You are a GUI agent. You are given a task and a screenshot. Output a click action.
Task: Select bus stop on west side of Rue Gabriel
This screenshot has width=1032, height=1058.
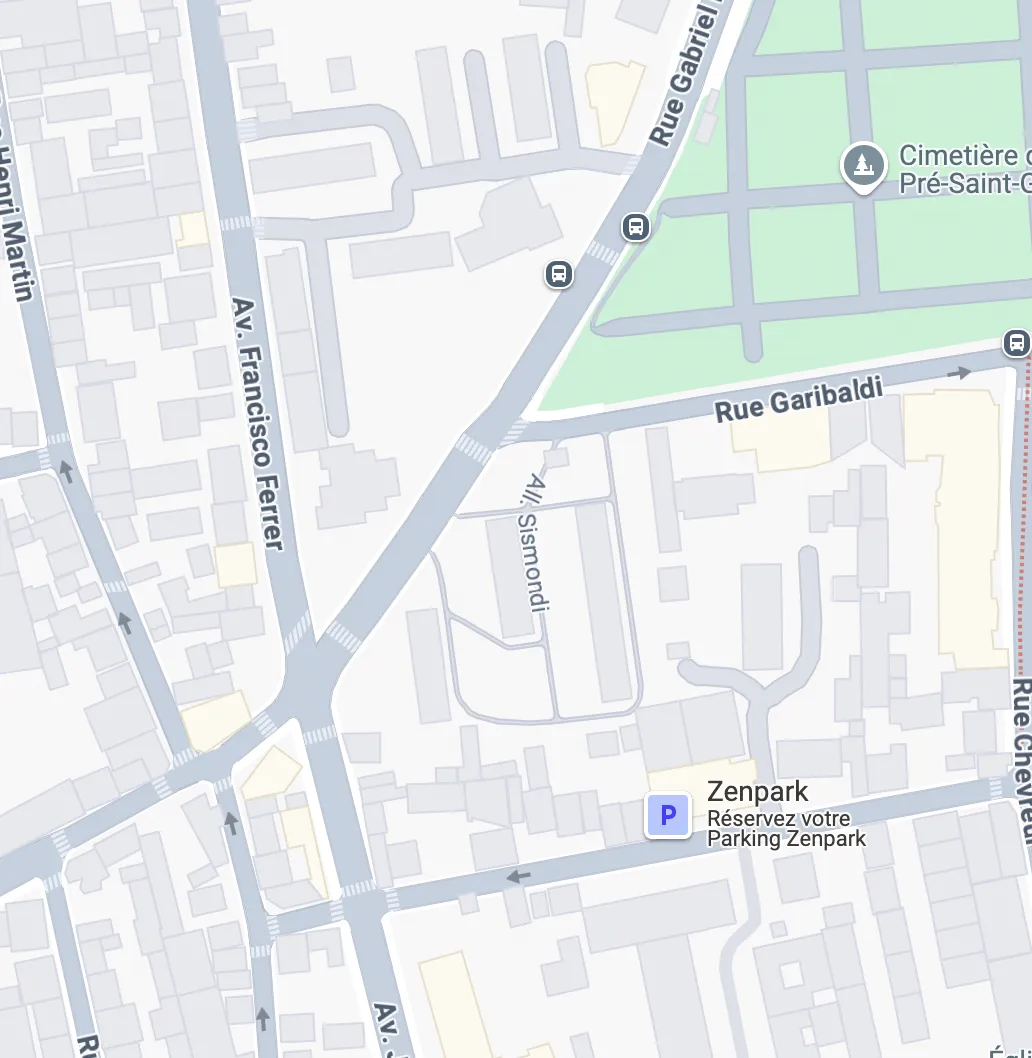559,274
